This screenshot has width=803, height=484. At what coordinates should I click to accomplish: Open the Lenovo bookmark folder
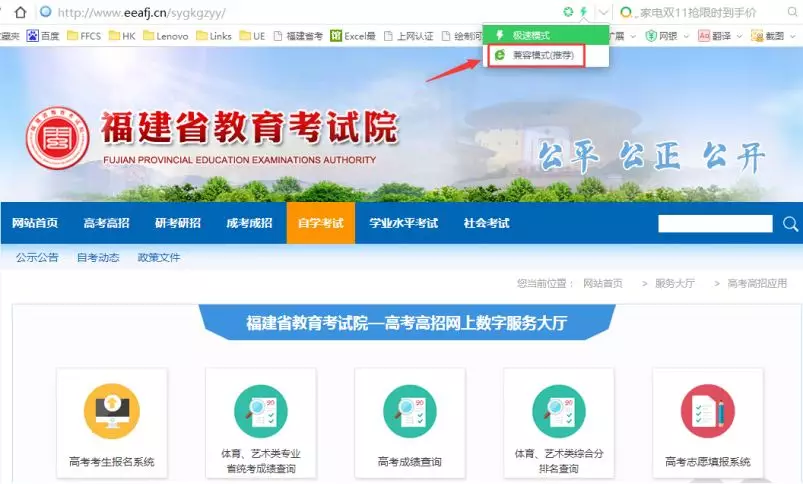pyautogui.click(x=165, y=36)
